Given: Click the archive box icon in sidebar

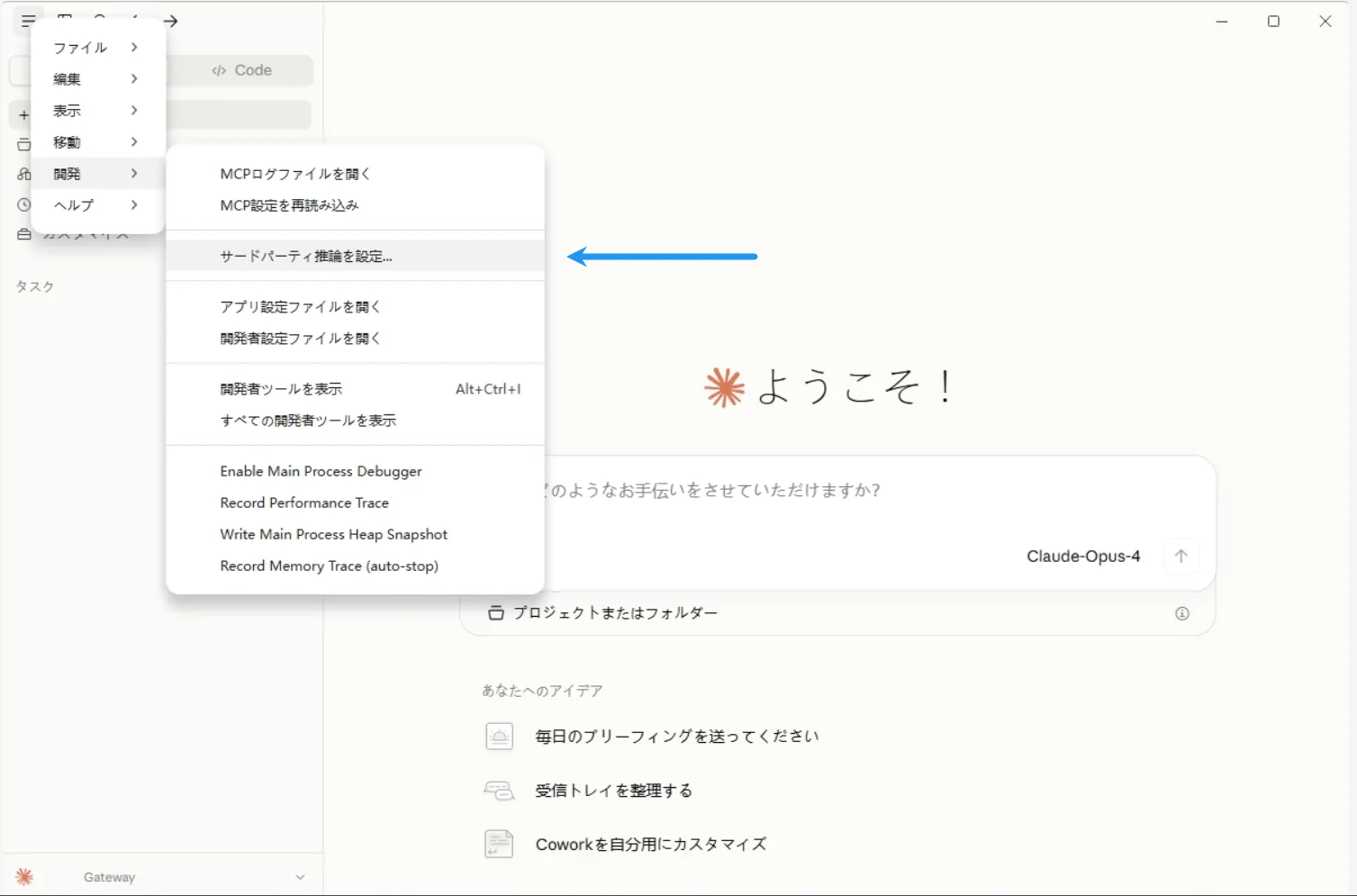Looking at the screenshot, I should 24,144.
